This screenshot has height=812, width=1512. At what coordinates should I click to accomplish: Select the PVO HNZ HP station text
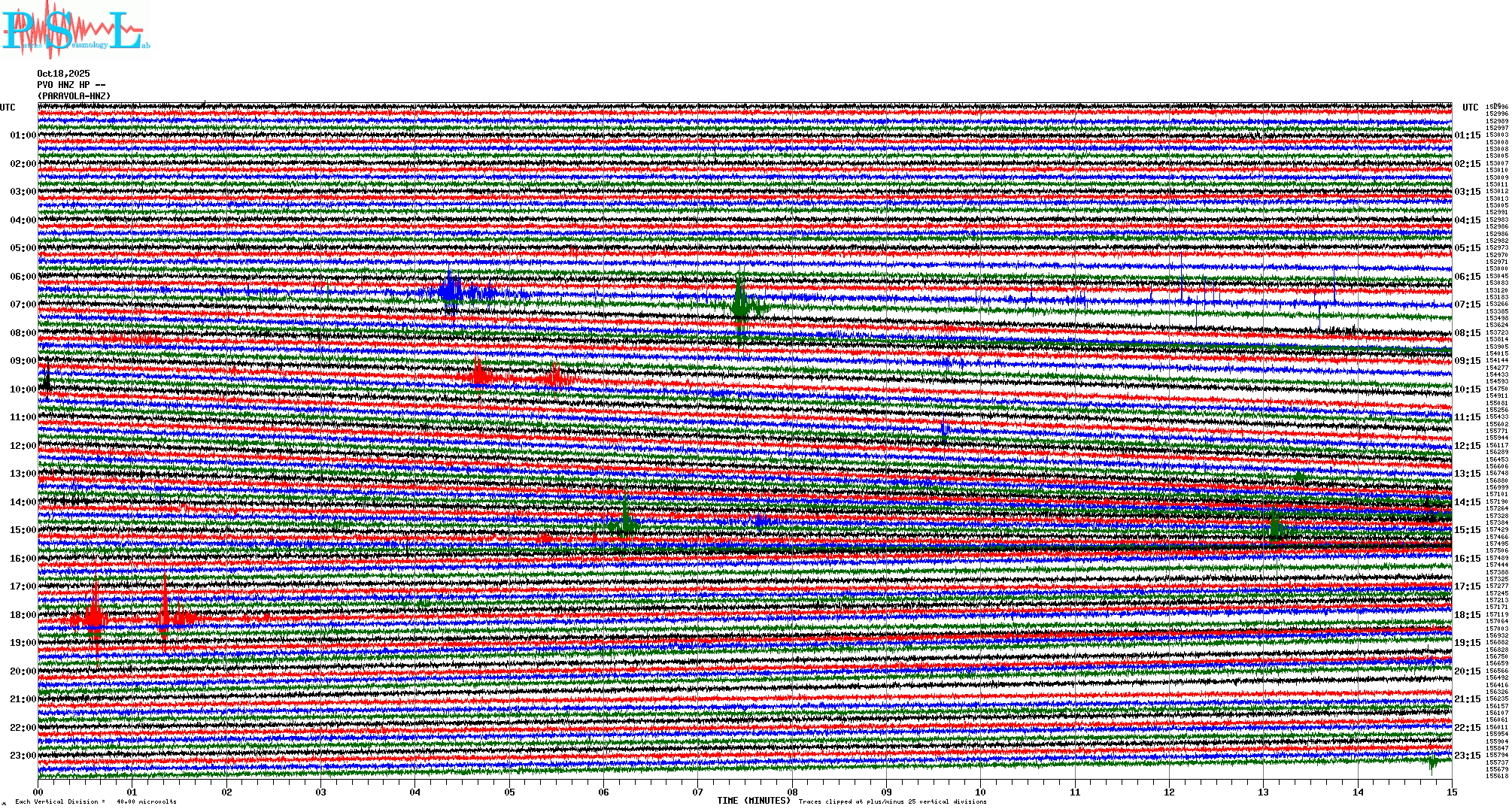tap(71, 85)
